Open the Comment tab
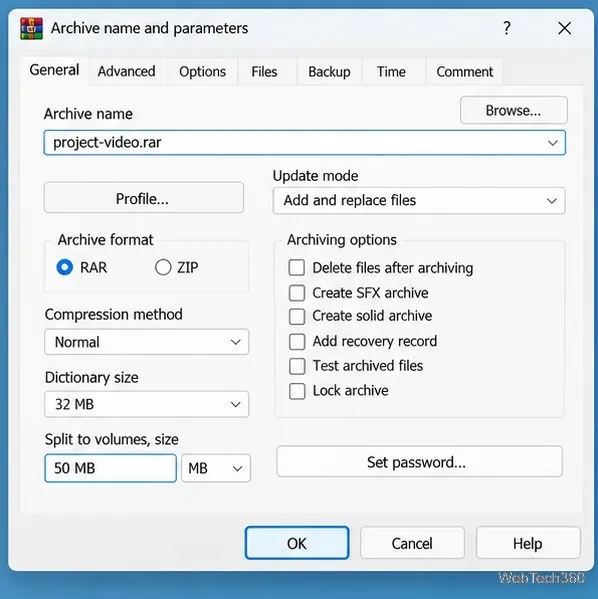 [465, 72]
